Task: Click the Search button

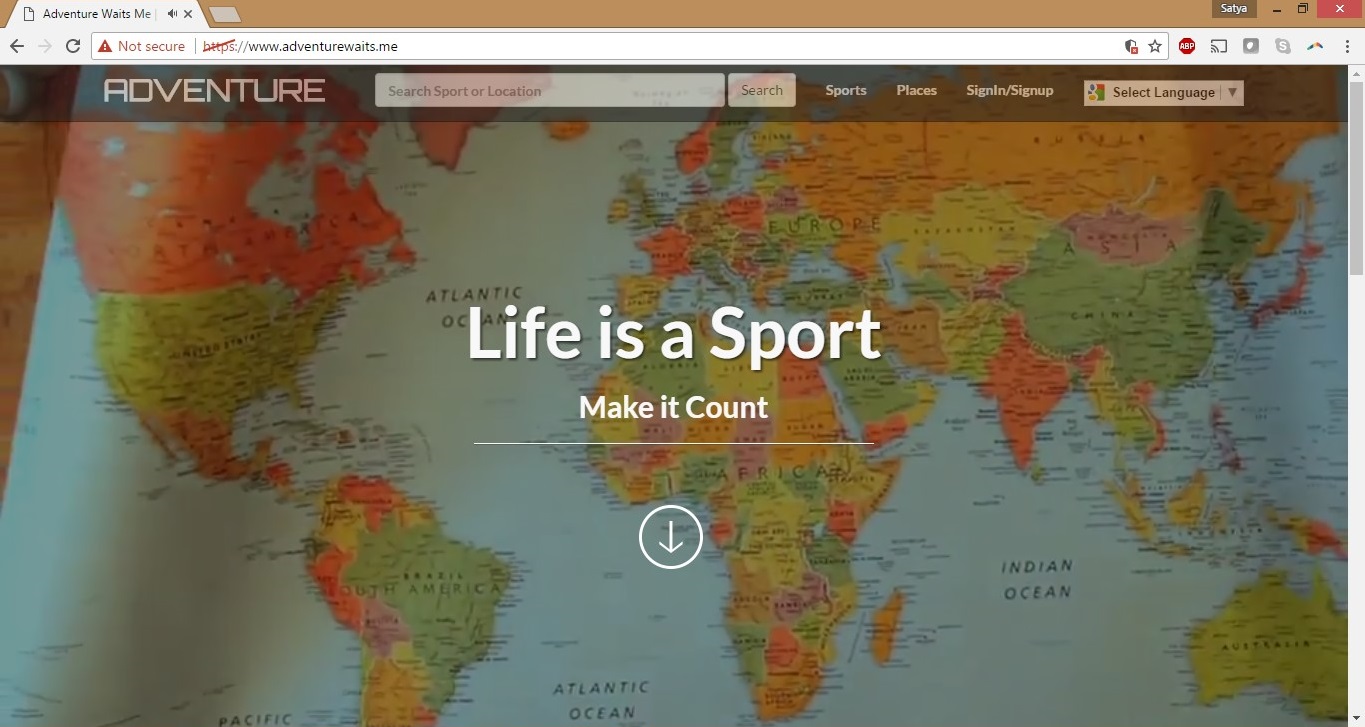Action: [762, 90]
